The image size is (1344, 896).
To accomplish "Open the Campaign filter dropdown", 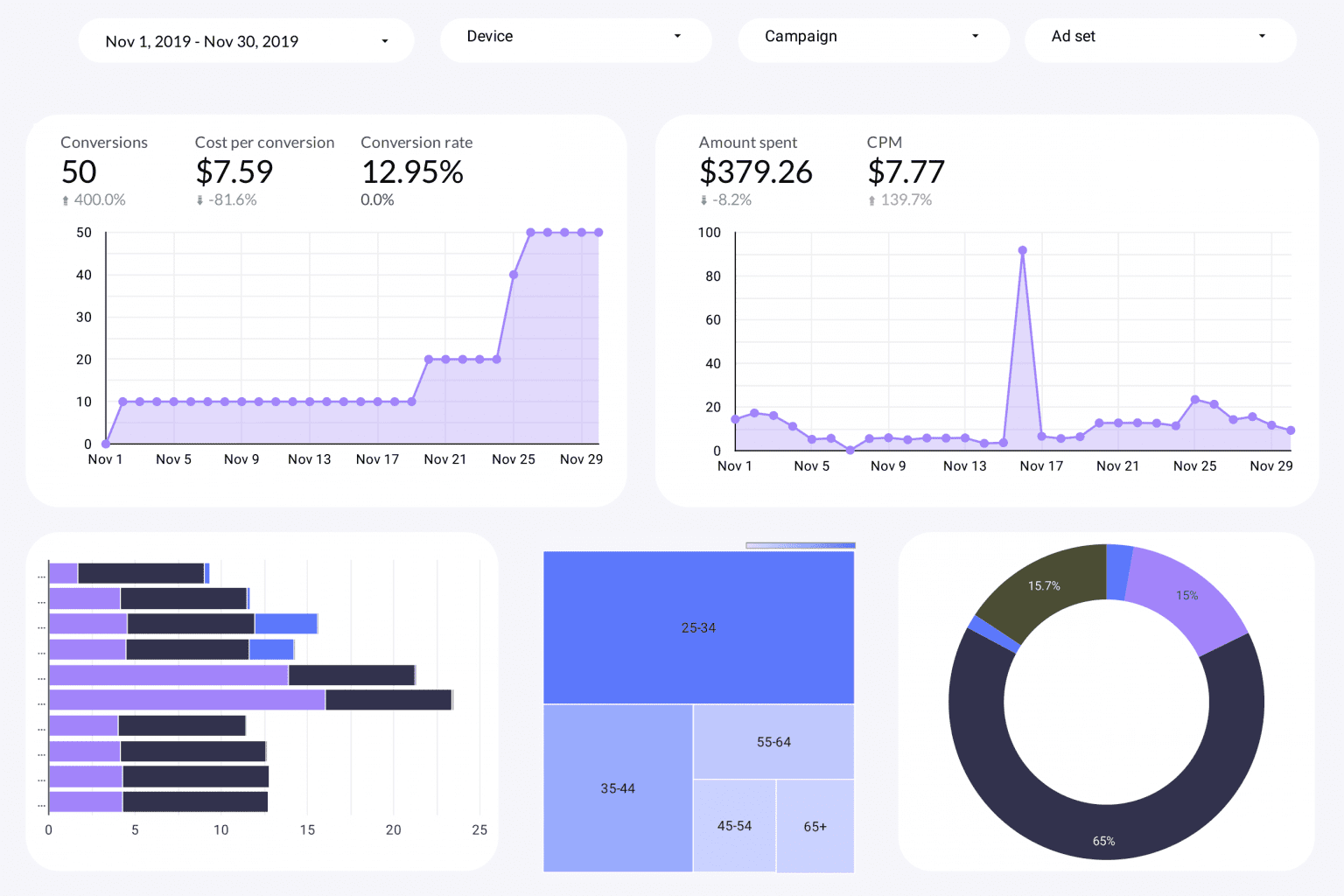I will pyautogui.click(x=872, y=37).
